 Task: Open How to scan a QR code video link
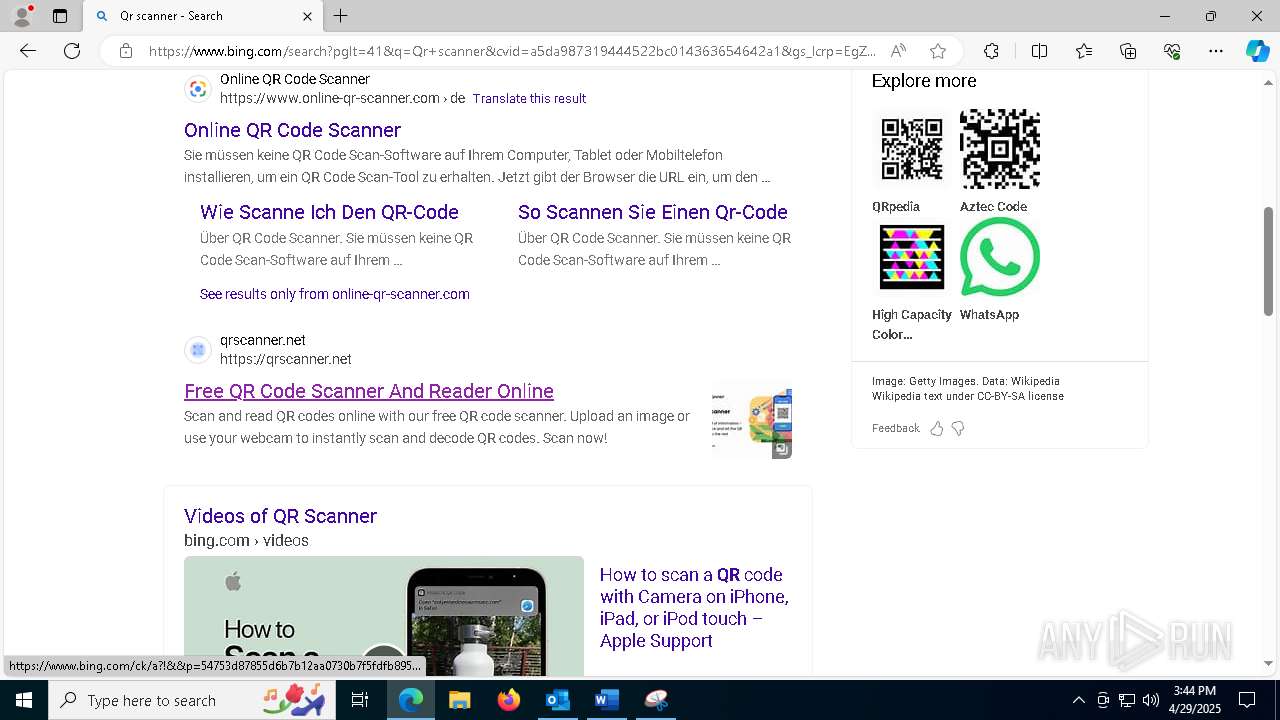[x=694, y=608]
